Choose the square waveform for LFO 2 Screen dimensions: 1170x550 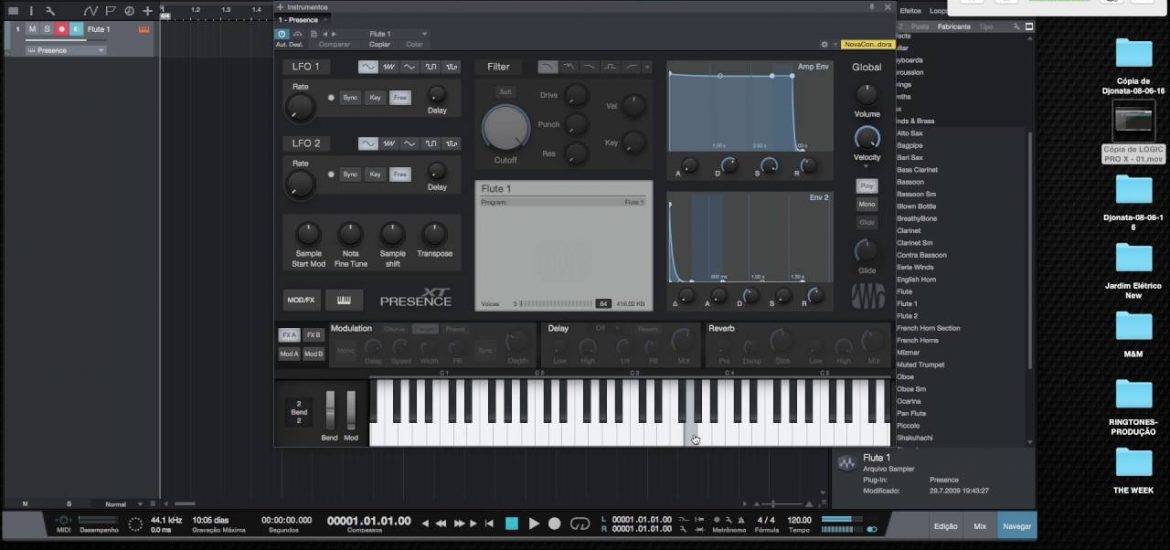coord(430,143)
